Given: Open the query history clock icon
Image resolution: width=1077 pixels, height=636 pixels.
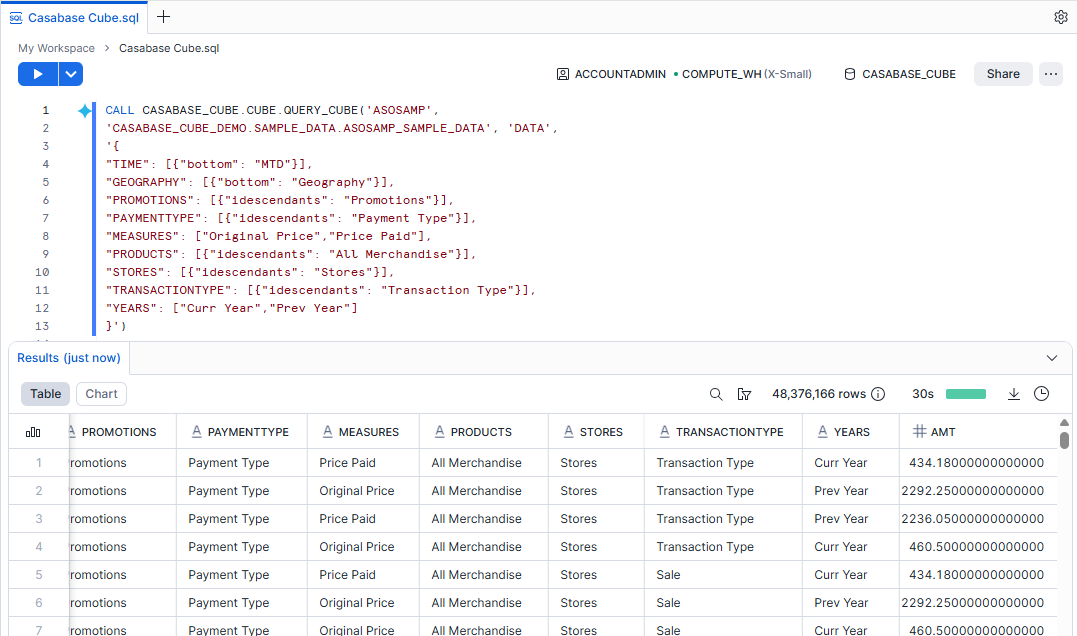Looking at the screenshot, I should pos(1041,394).
